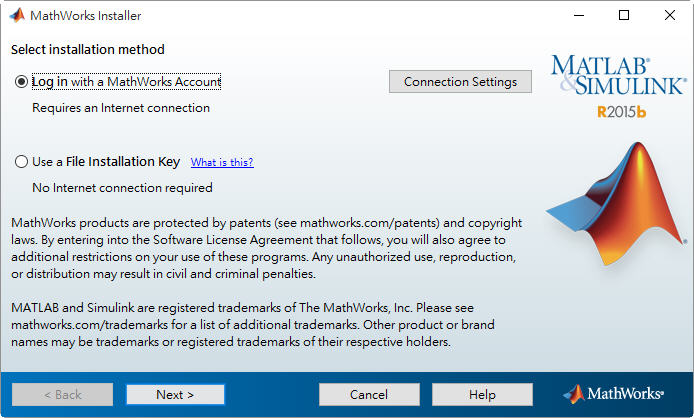Click the 'MathWorks Installer' window title
The height and width of the screenshot is (418, 694).
click(85, 15)
